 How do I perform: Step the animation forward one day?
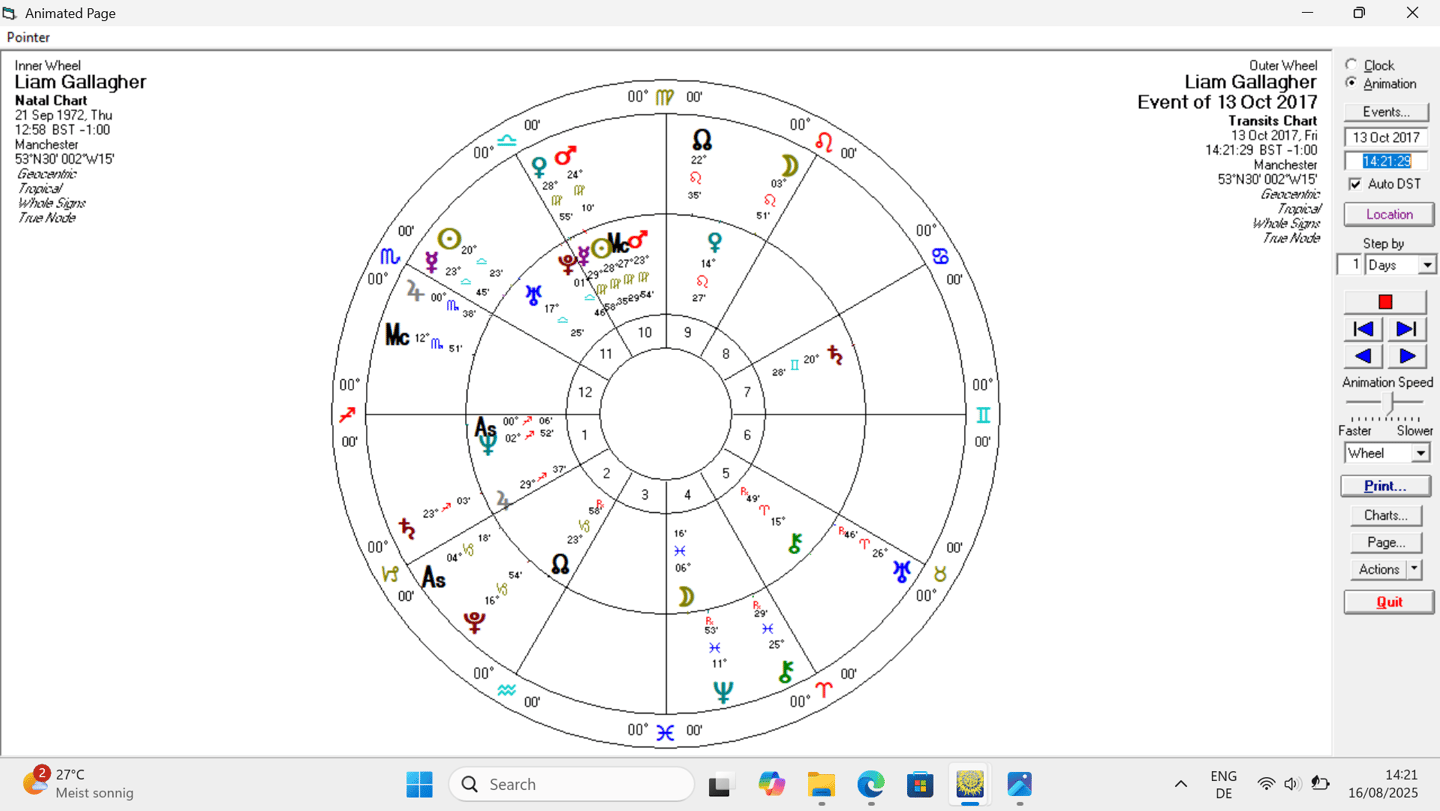(x=1407, y=355)
